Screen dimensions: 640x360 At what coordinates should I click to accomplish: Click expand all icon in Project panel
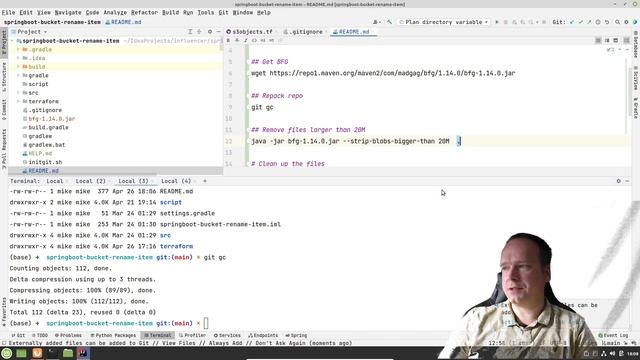[x=190, y=31]
